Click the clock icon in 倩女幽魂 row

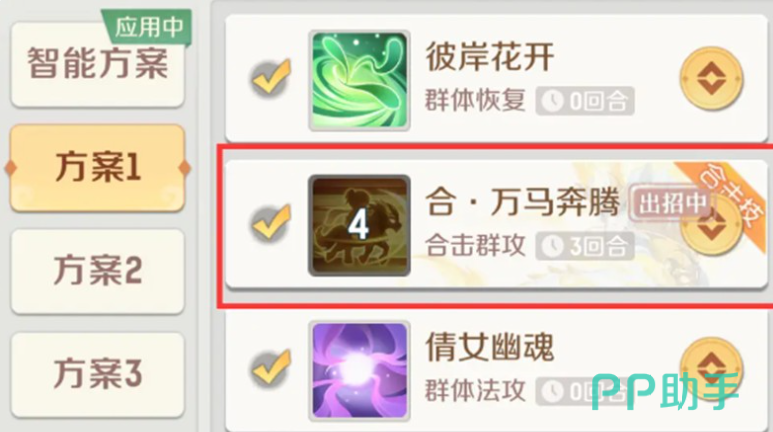coord(552,391)
